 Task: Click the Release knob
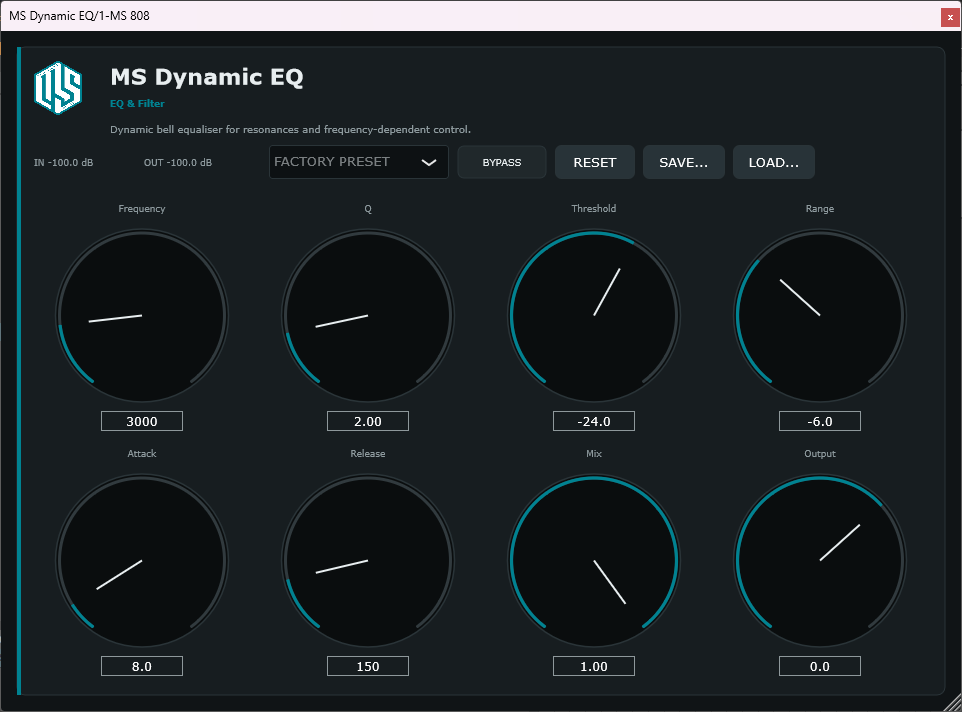coord(367,561)
